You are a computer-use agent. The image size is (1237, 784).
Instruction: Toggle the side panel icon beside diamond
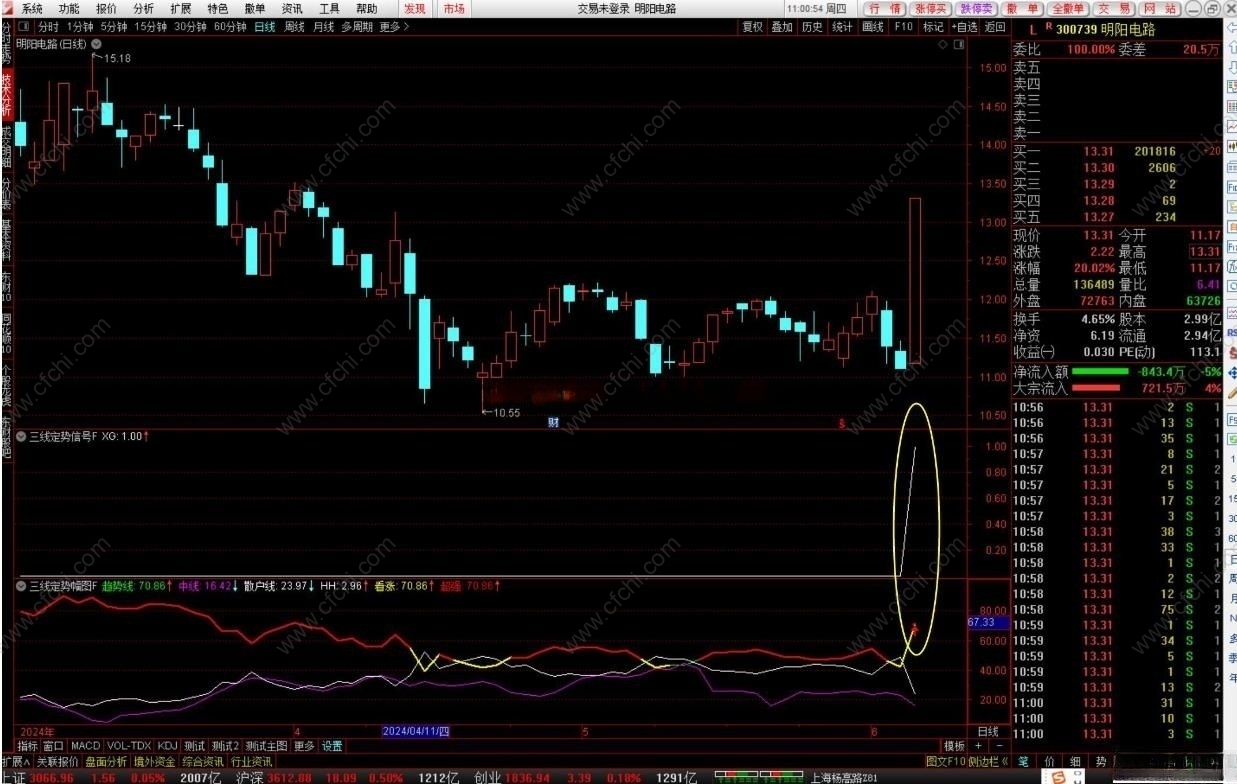958,45
